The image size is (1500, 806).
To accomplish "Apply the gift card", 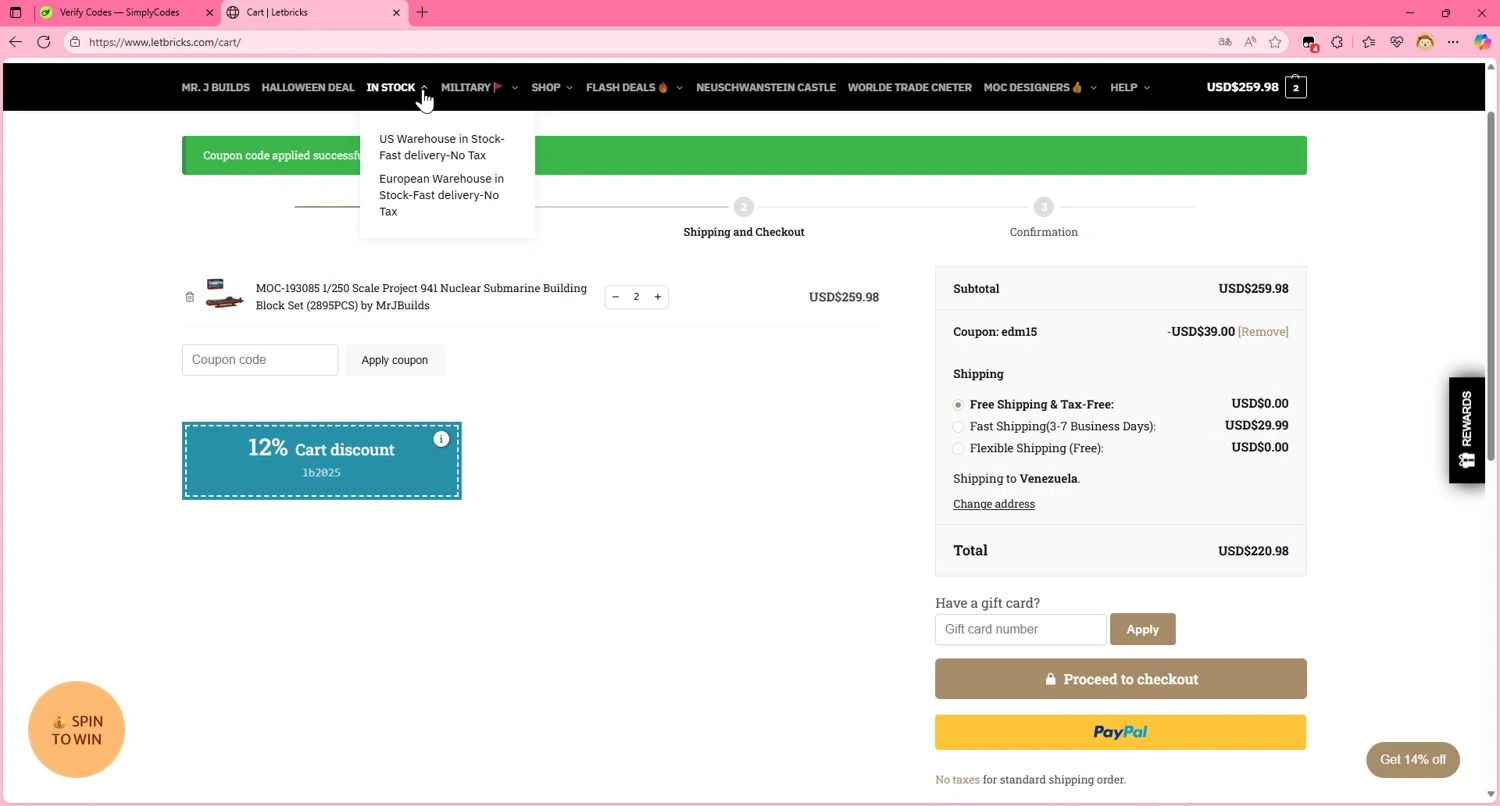I will point(1142,629).
